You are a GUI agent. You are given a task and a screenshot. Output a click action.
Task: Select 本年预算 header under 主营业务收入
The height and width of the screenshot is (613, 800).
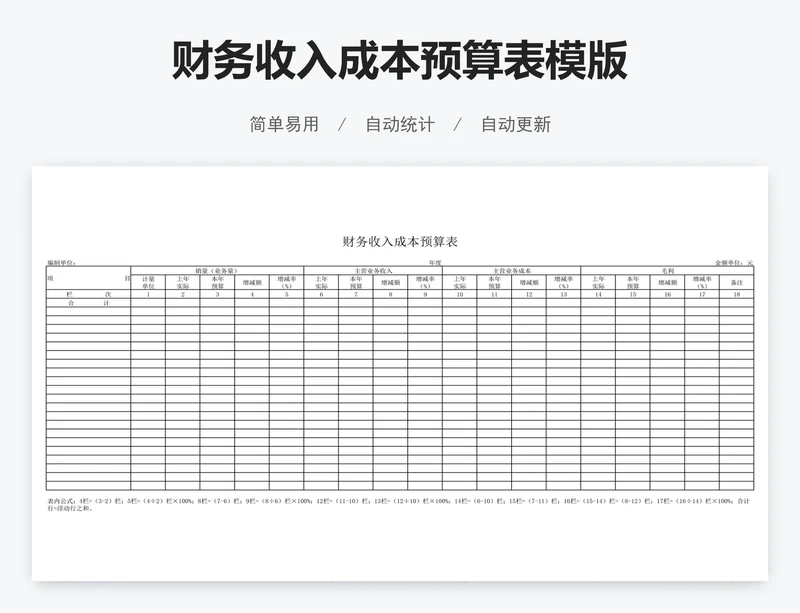click(x=356, y=282)
